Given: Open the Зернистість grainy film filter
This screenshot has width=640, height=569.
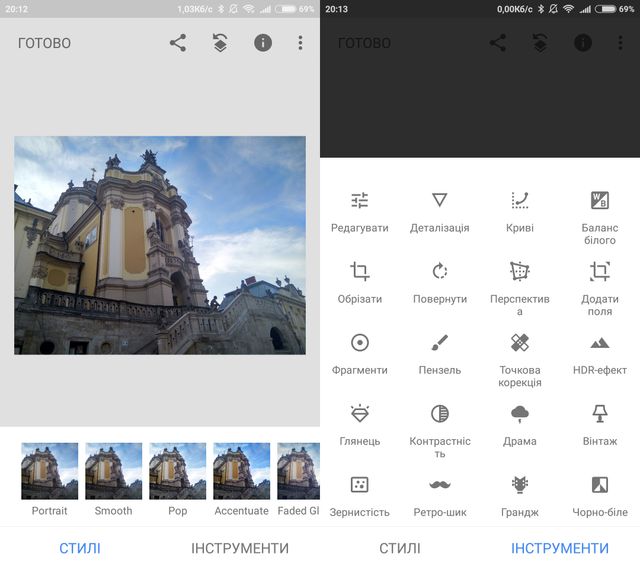Looking at the screenshot, I should tap(360, 496).
